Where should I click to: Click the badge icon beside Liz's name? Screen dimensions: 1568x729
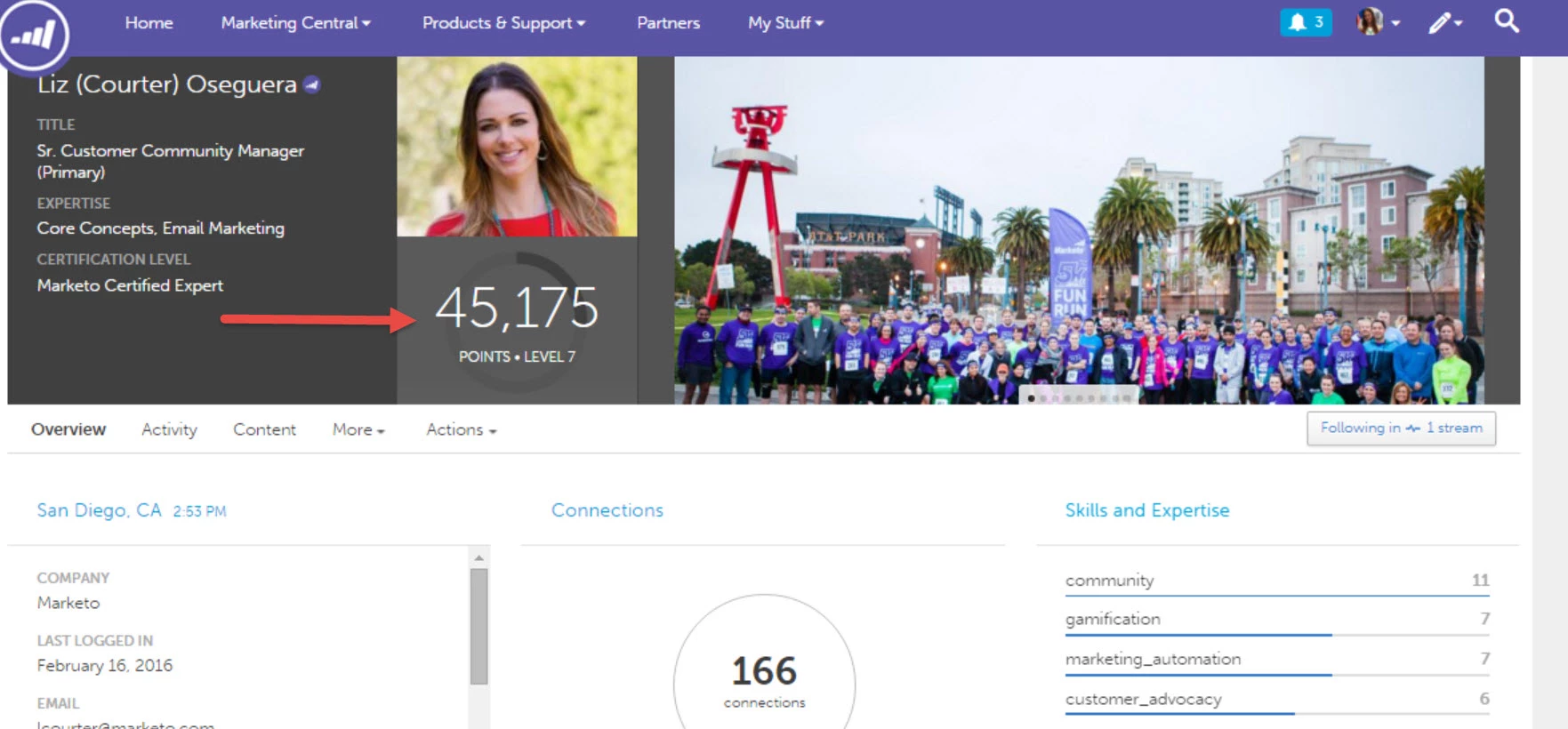(311, 84)
